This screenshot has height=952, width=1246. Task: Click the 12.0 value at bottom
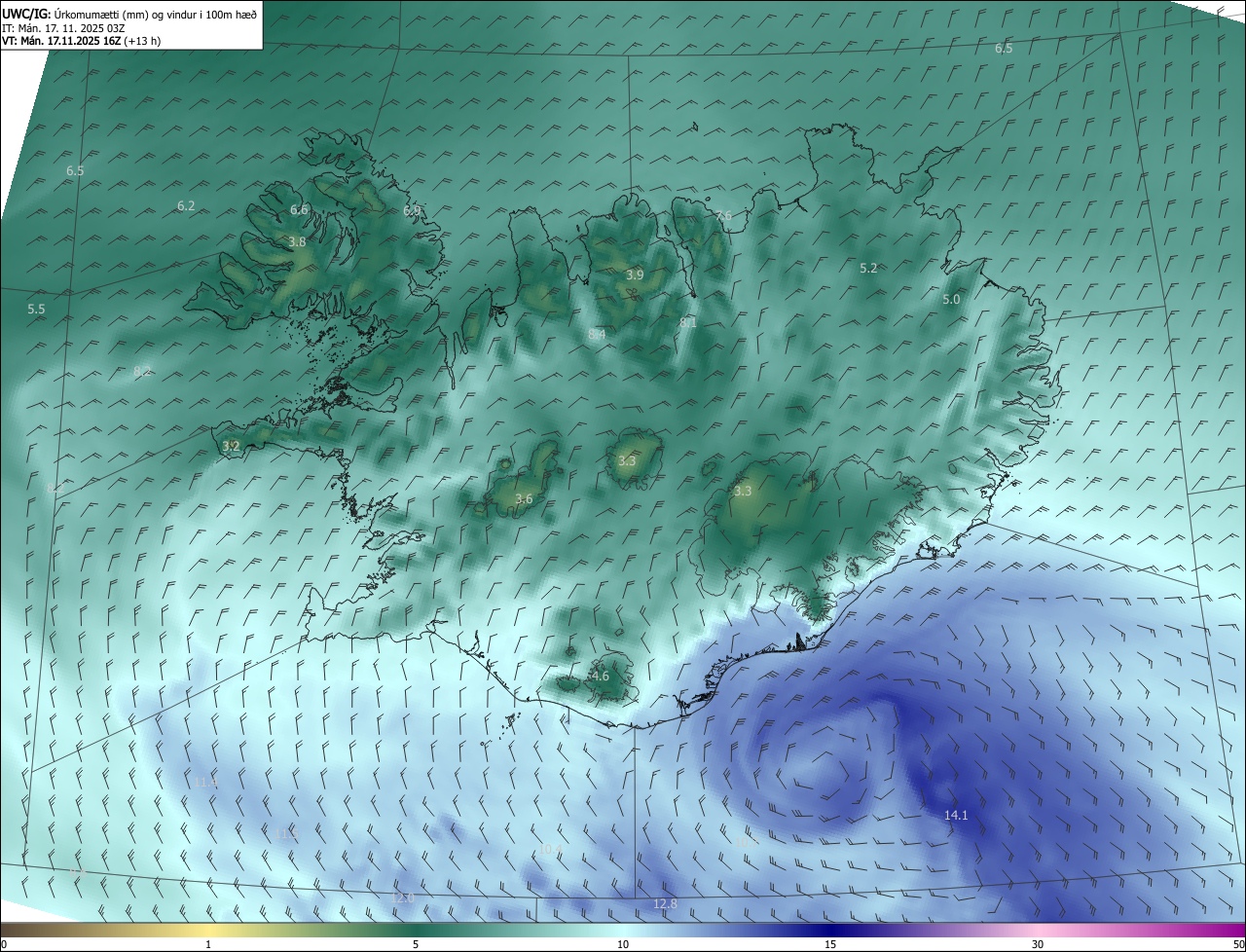pyautogui.click(x=404, y=897)
